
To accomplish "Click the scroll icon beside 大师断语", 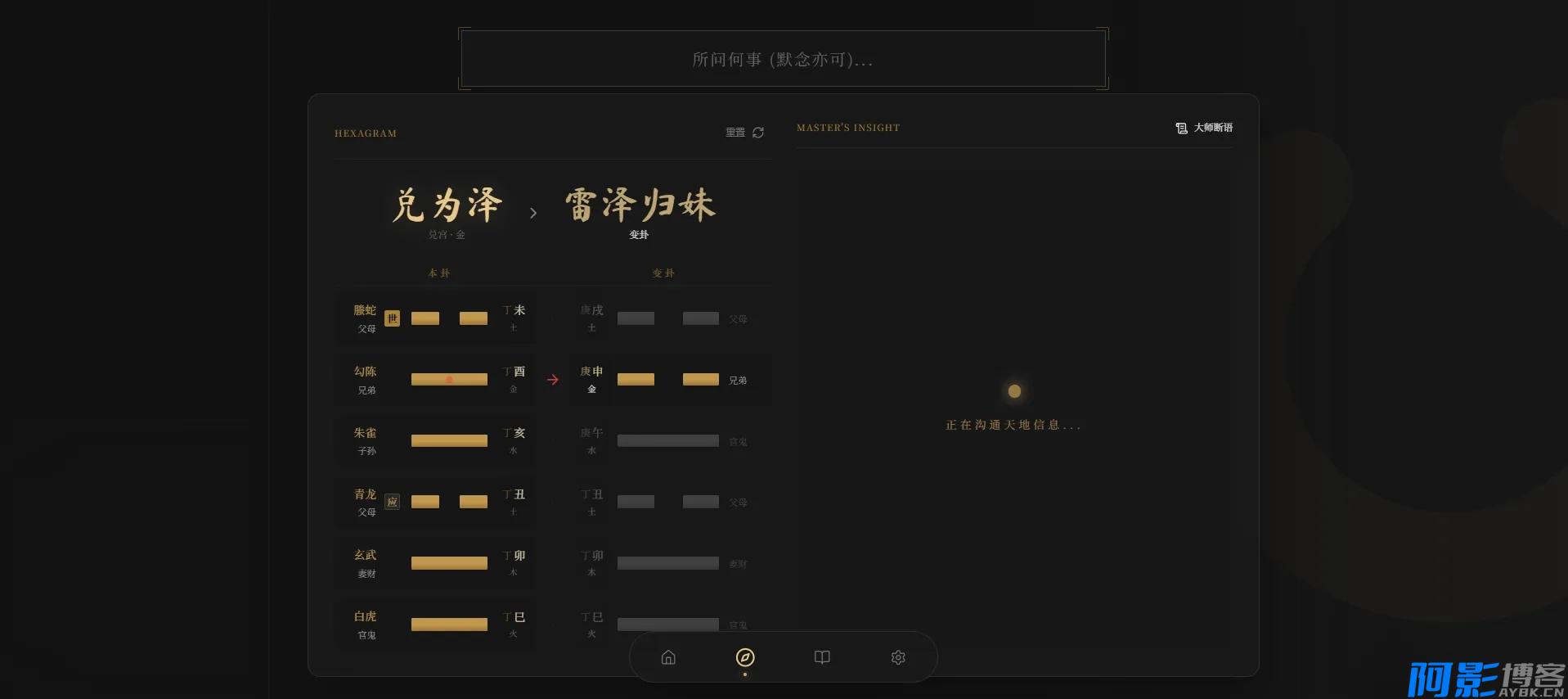I will [1181, 128].
